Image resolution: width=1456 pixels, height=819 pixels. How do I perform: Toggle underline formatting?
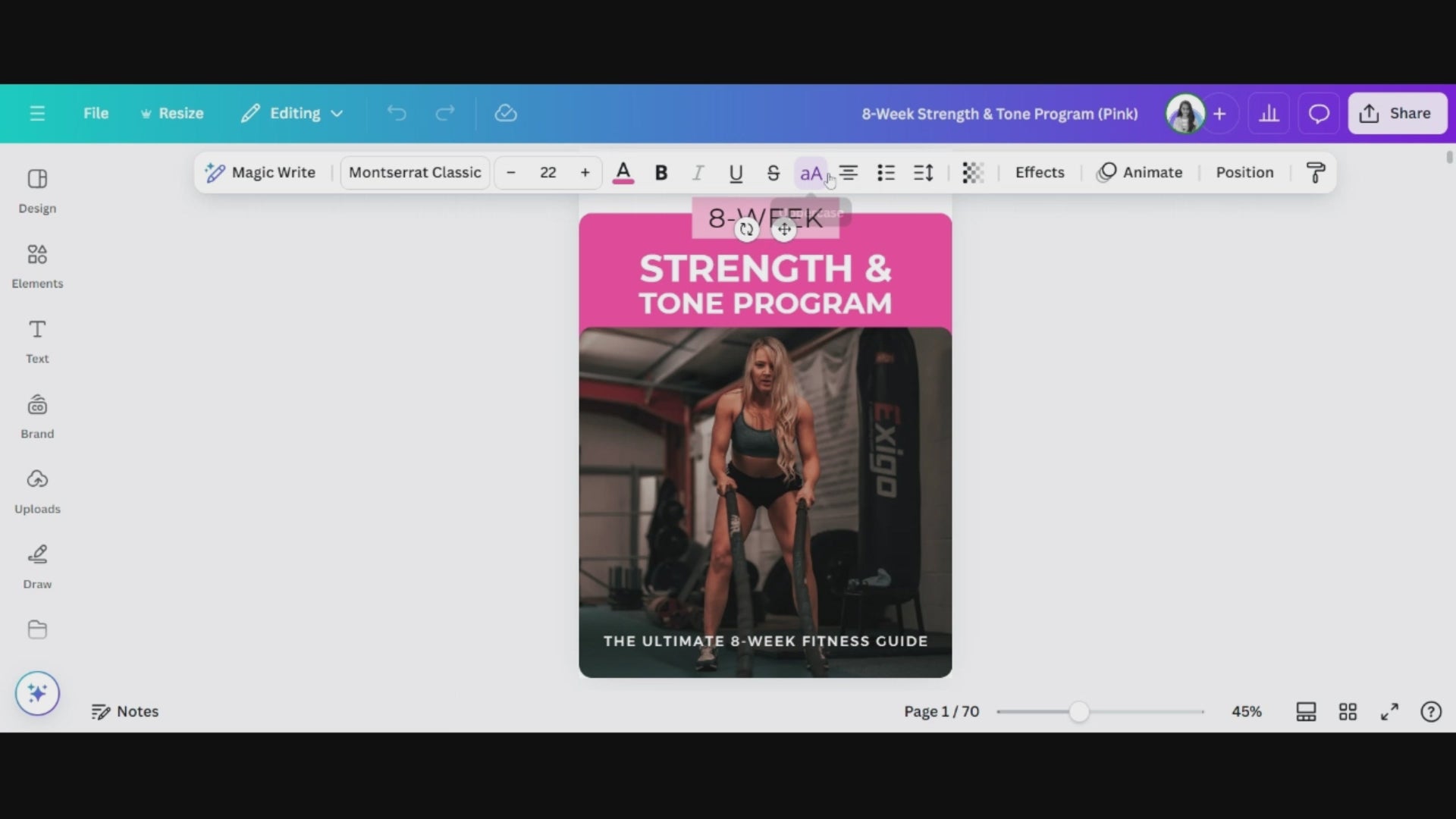click(x=736, y=173)
